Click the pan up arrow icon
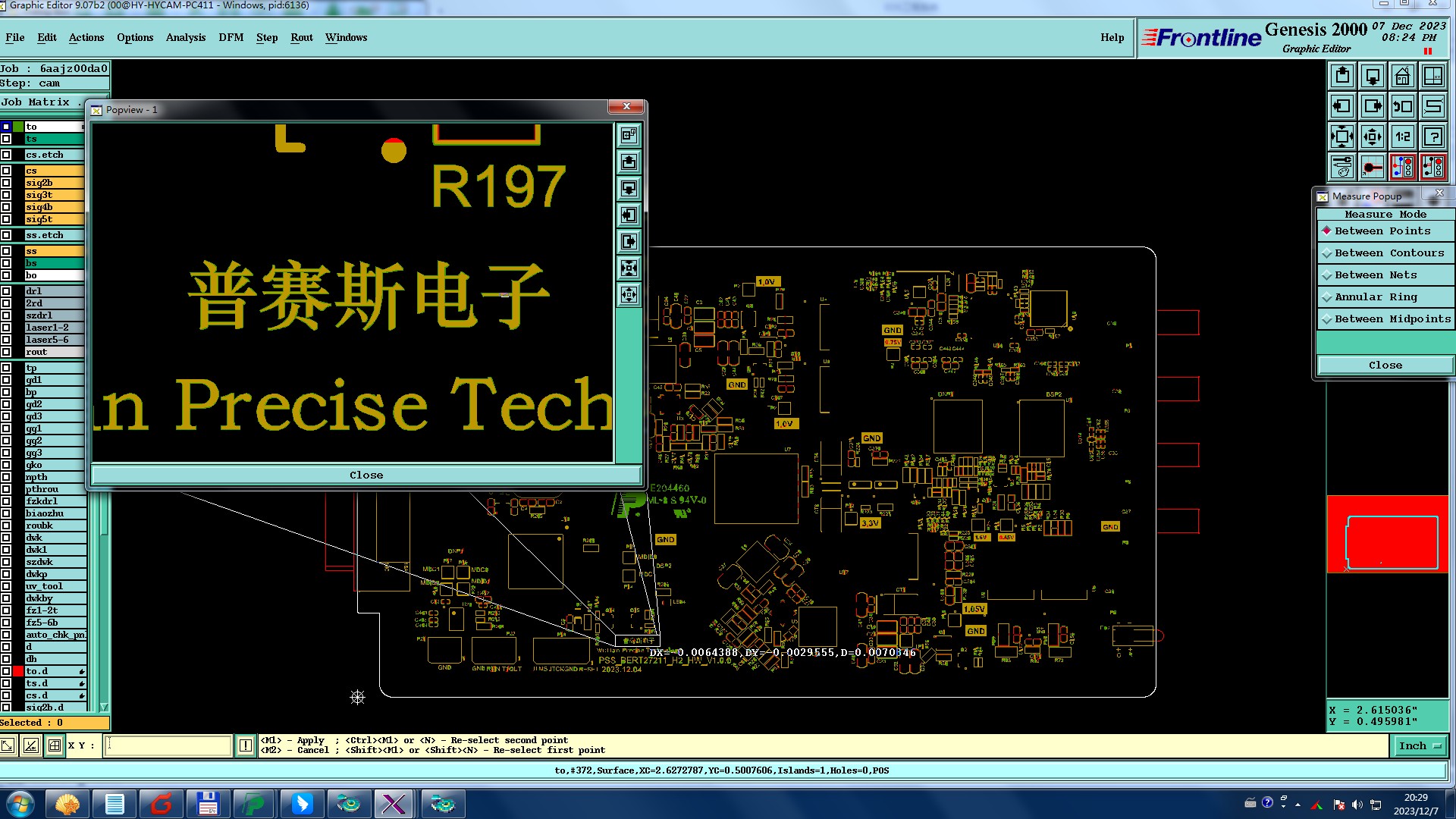1456x819 pixels. pos(1342,77)
